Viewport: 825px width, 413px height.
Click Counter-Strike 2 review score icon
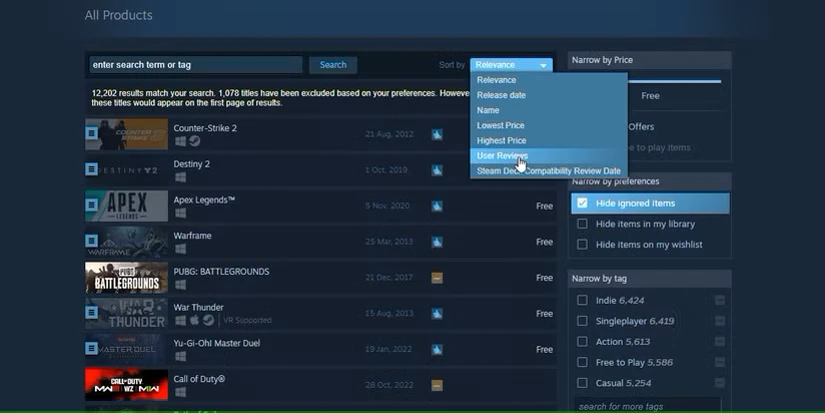(x=437, y=135)
